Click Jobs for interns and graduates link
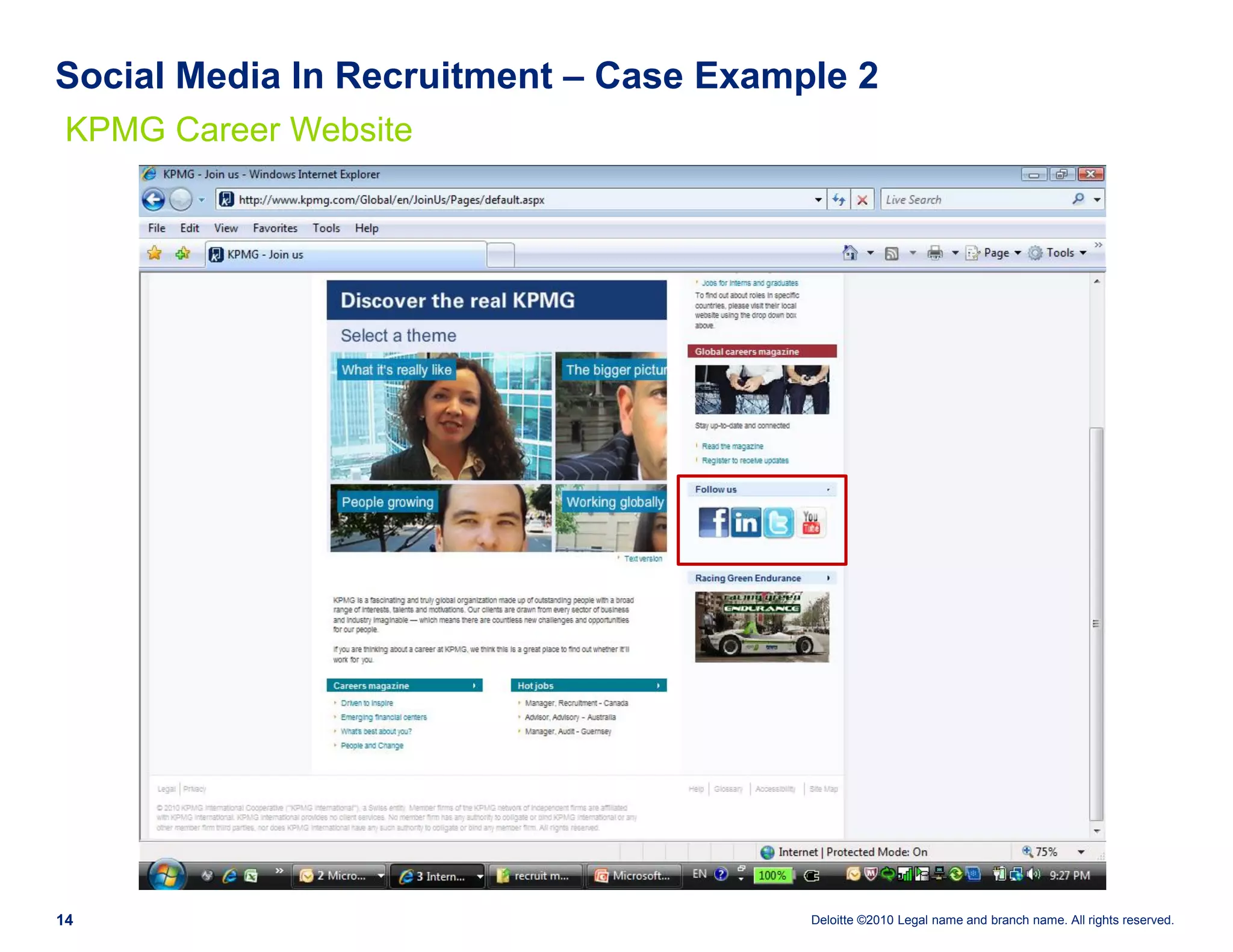Image resolution: width=1233 pixels, height=952 pixels. [x=750, y=283]
